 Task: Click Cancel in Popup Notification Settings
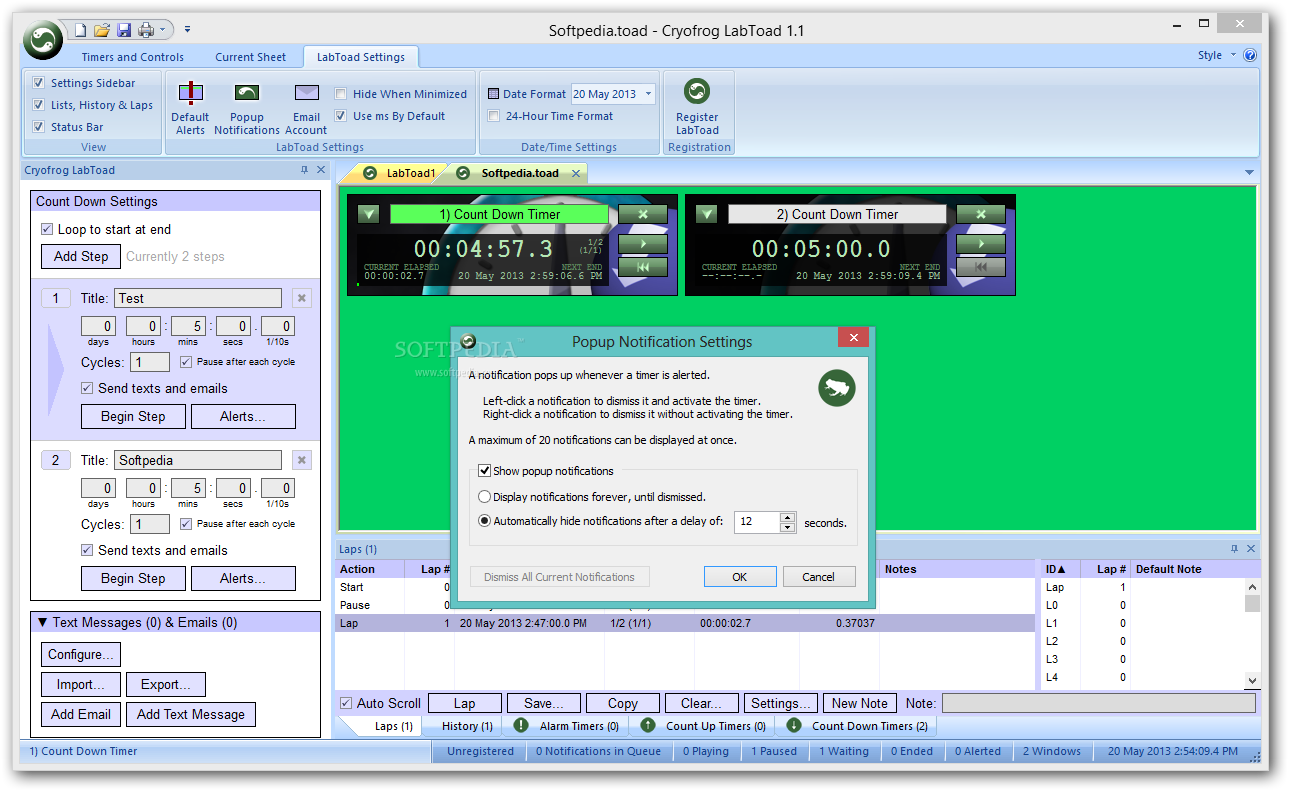818,577
